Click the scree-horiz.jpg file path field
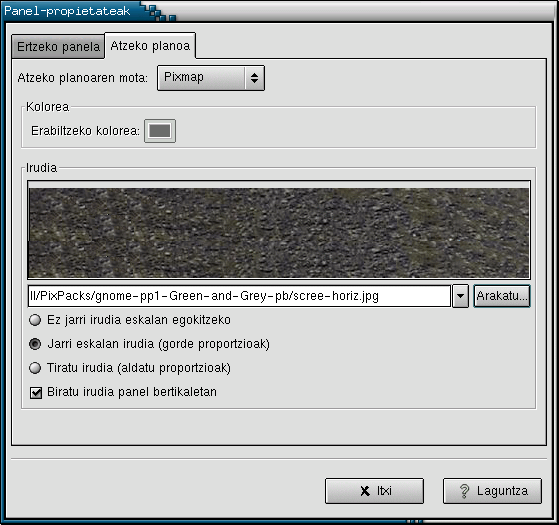The width and height of the screenshot is (559, 525). [239, 296]
